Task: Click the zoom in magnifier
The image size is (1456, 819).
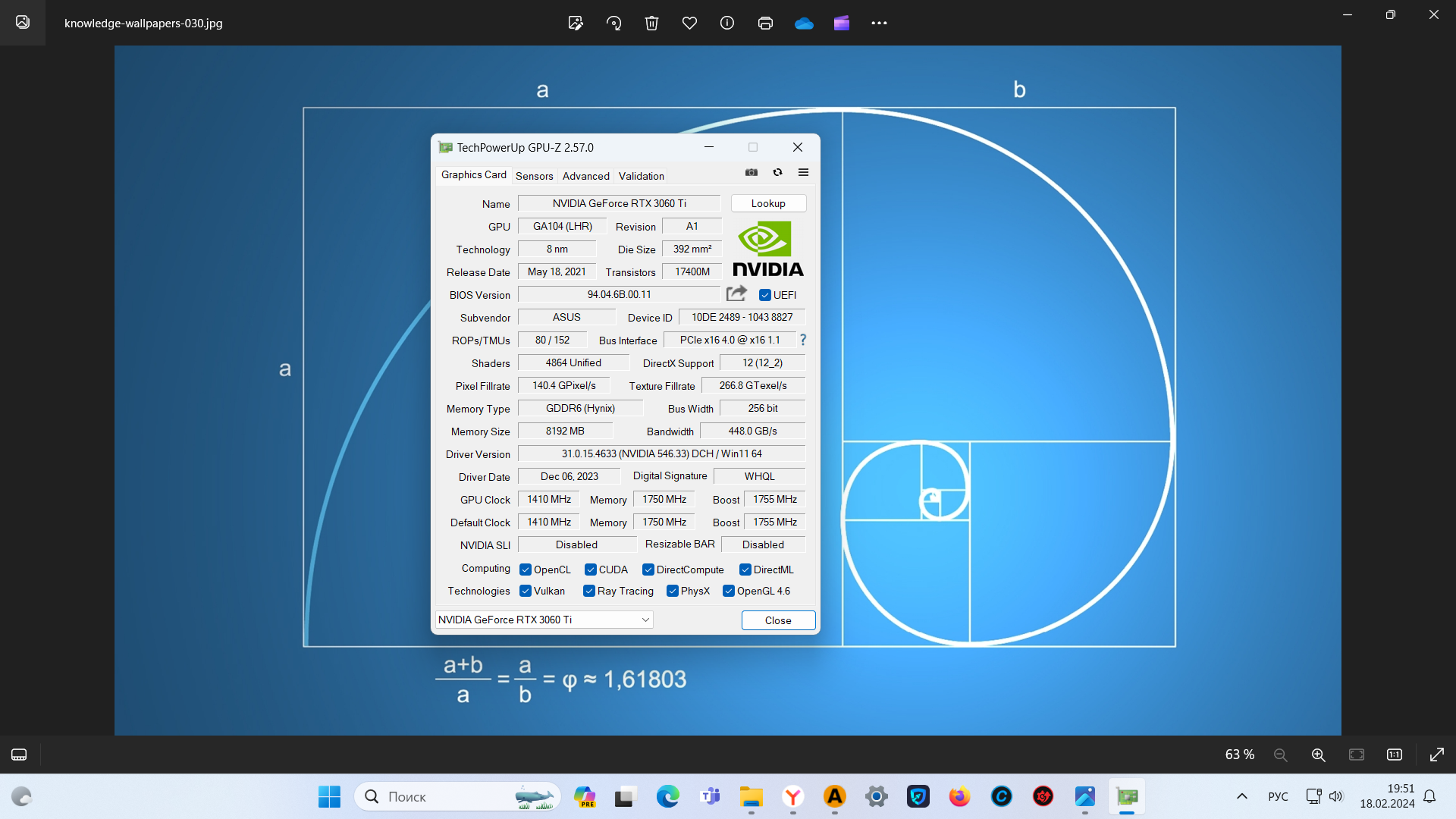Action: tap(1318, 755)
